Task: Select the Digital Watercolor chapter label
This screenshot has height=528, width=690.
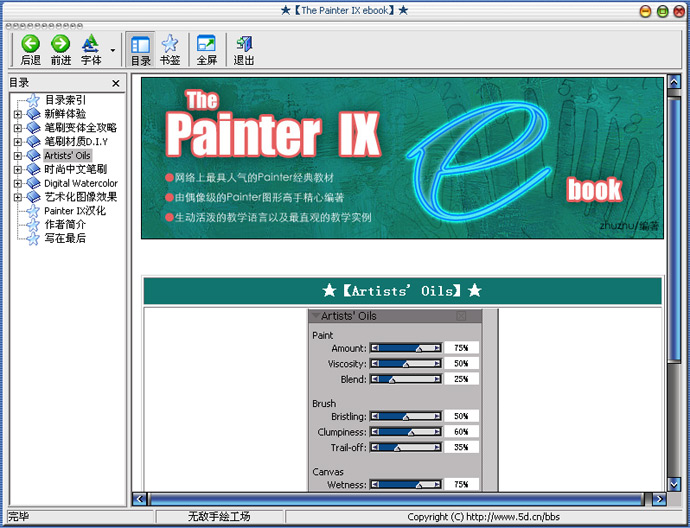Action: point(81,183)
